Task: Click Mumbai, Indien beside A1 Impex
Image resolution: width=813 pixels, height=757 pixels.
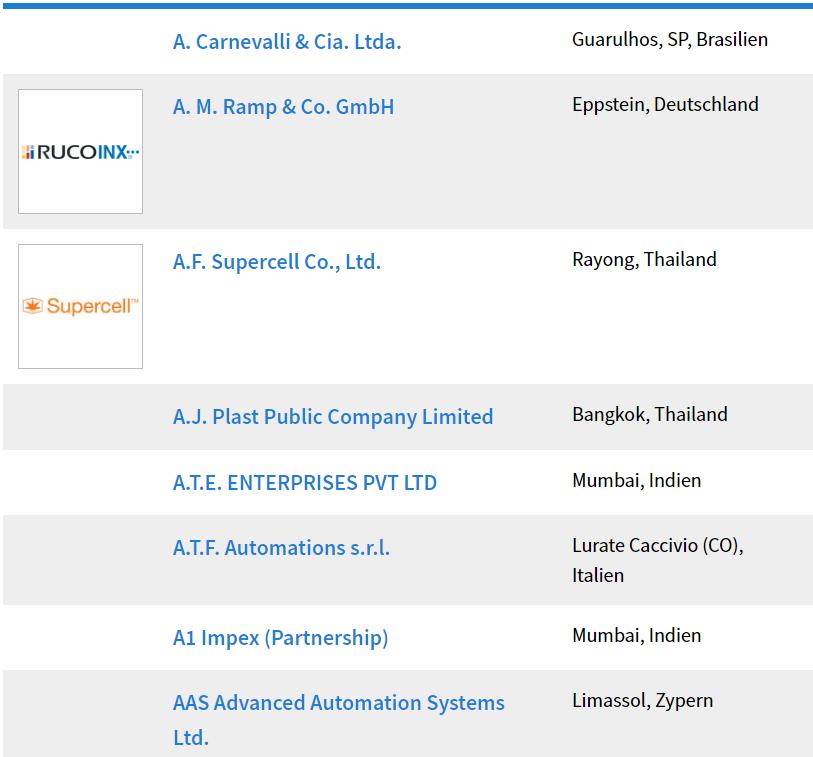Action: (637, 635)
